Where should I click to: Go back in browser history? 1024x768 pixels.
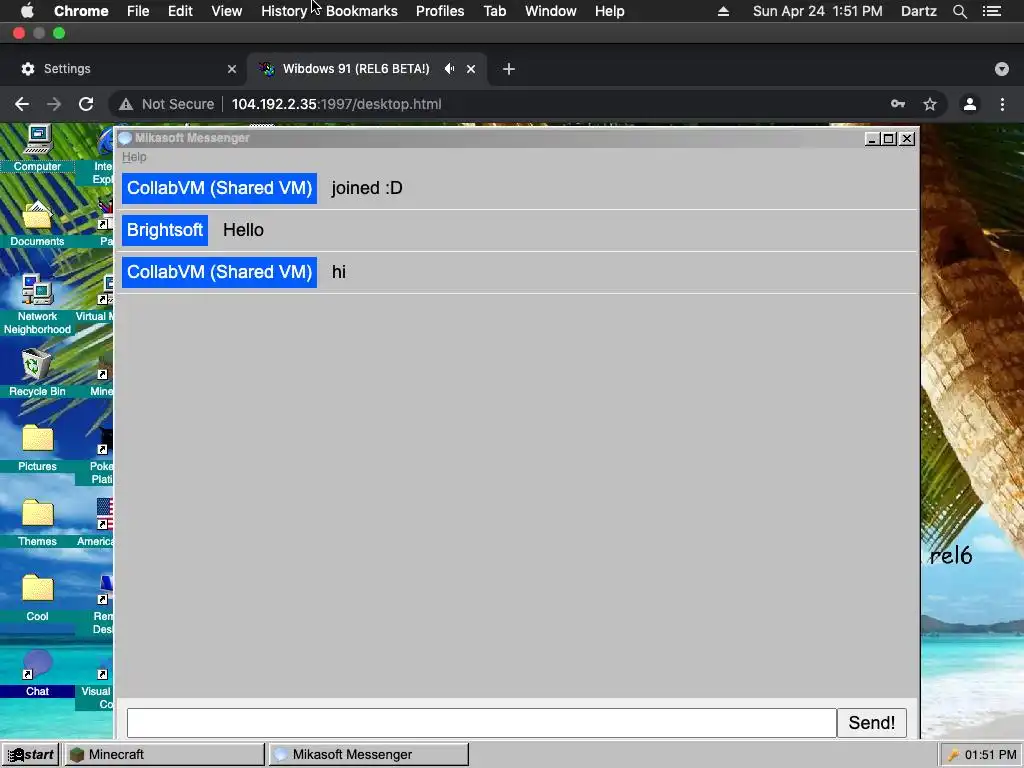[22, 104]
